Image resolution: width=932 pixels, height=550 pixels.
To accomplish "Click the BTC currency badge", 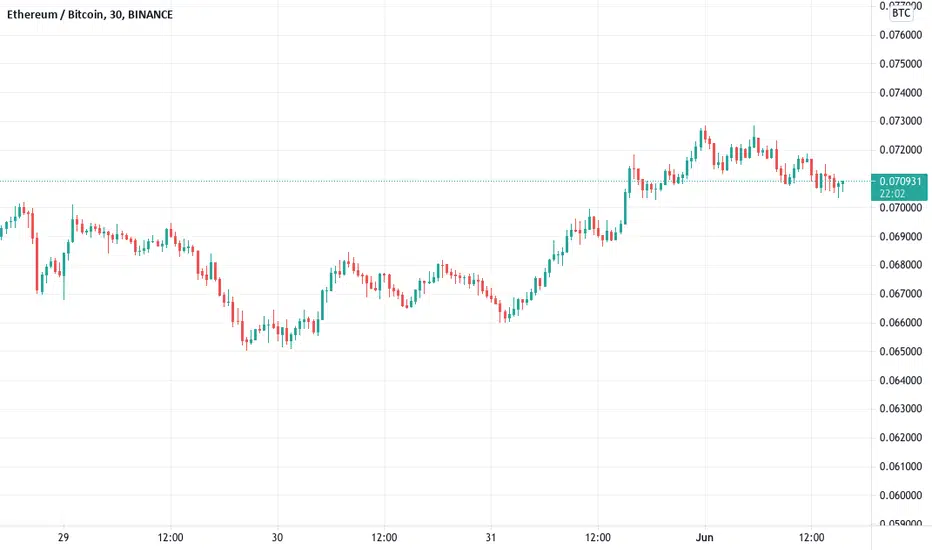I will (901, 13).
